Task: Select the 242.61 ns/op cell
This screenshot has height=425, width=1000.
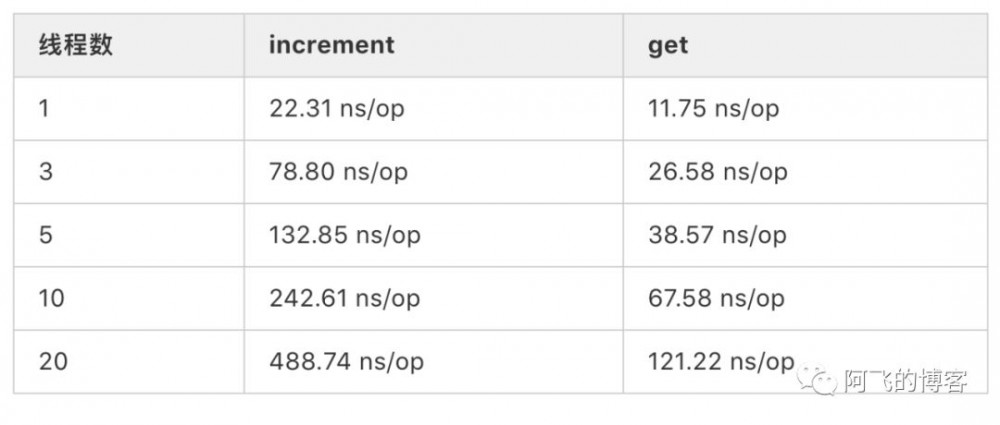Action: pyautogui.click(x=344, y=298)
